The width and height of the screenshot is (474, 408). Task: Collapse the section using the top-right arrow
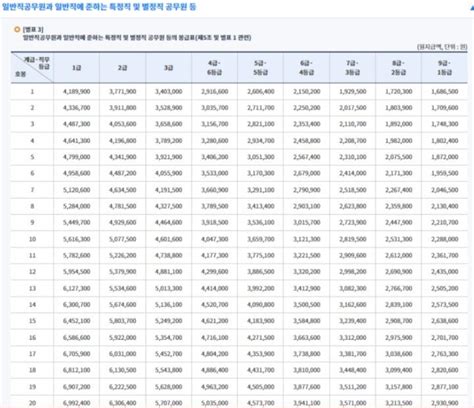point(472,7)
